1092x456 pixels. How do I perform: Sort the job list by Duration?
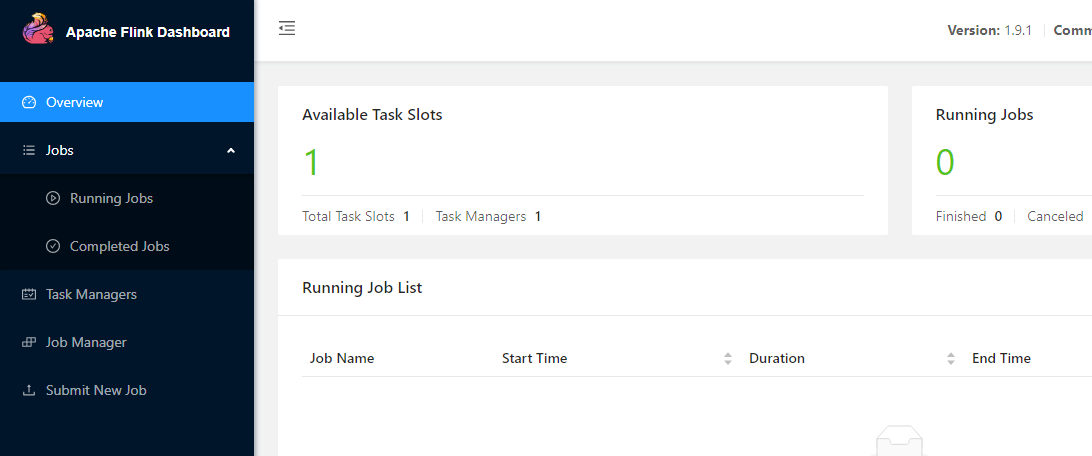click(951, 358)
